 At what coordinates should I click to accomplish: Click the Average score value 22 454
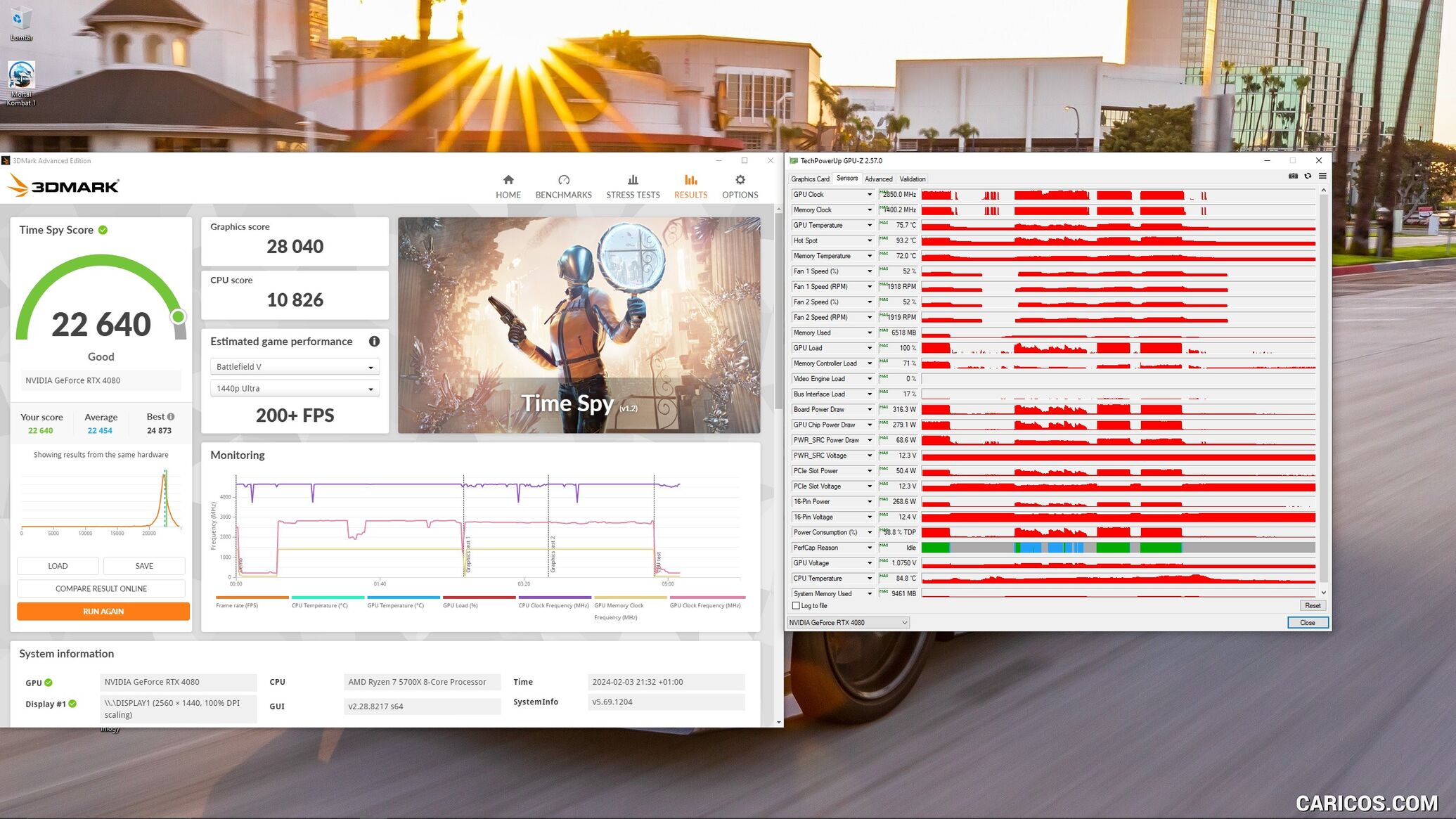[100, 431]
